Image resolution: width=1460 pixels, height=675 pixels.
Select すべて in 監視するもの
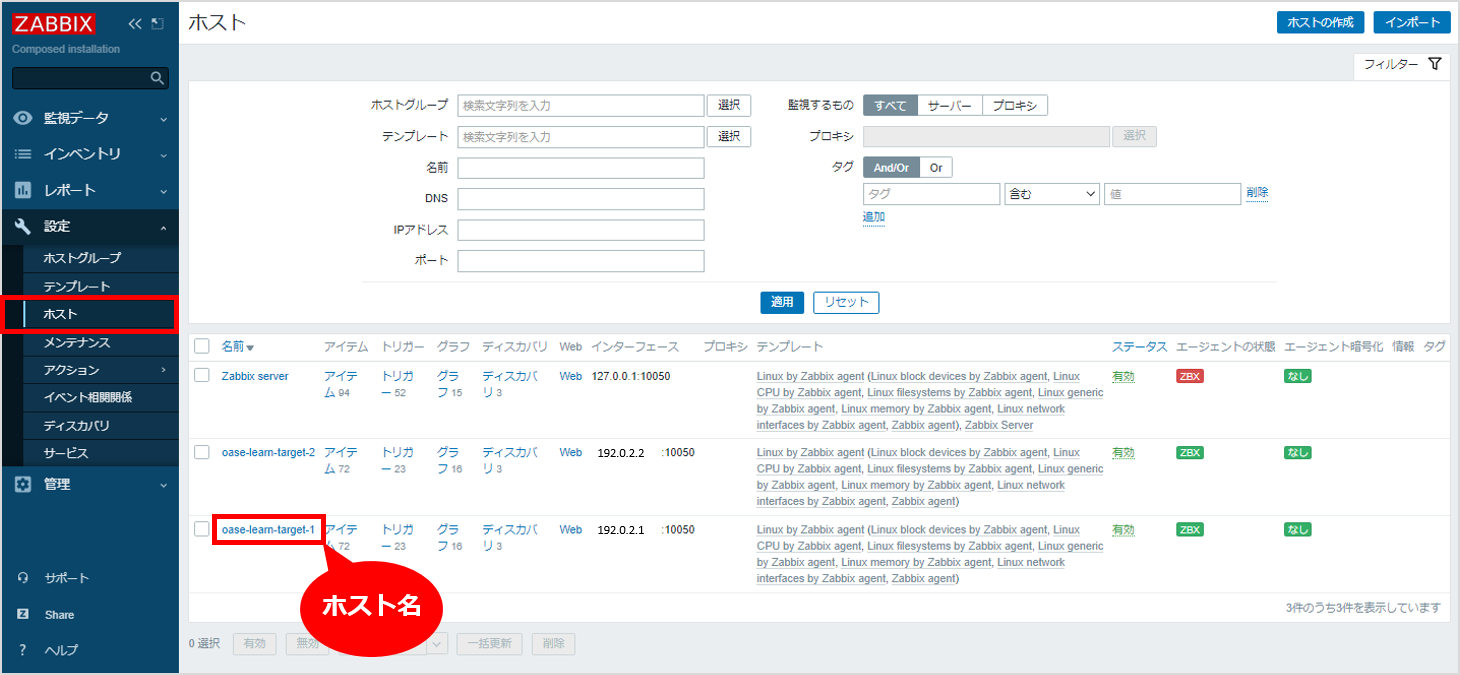[890, 105]
